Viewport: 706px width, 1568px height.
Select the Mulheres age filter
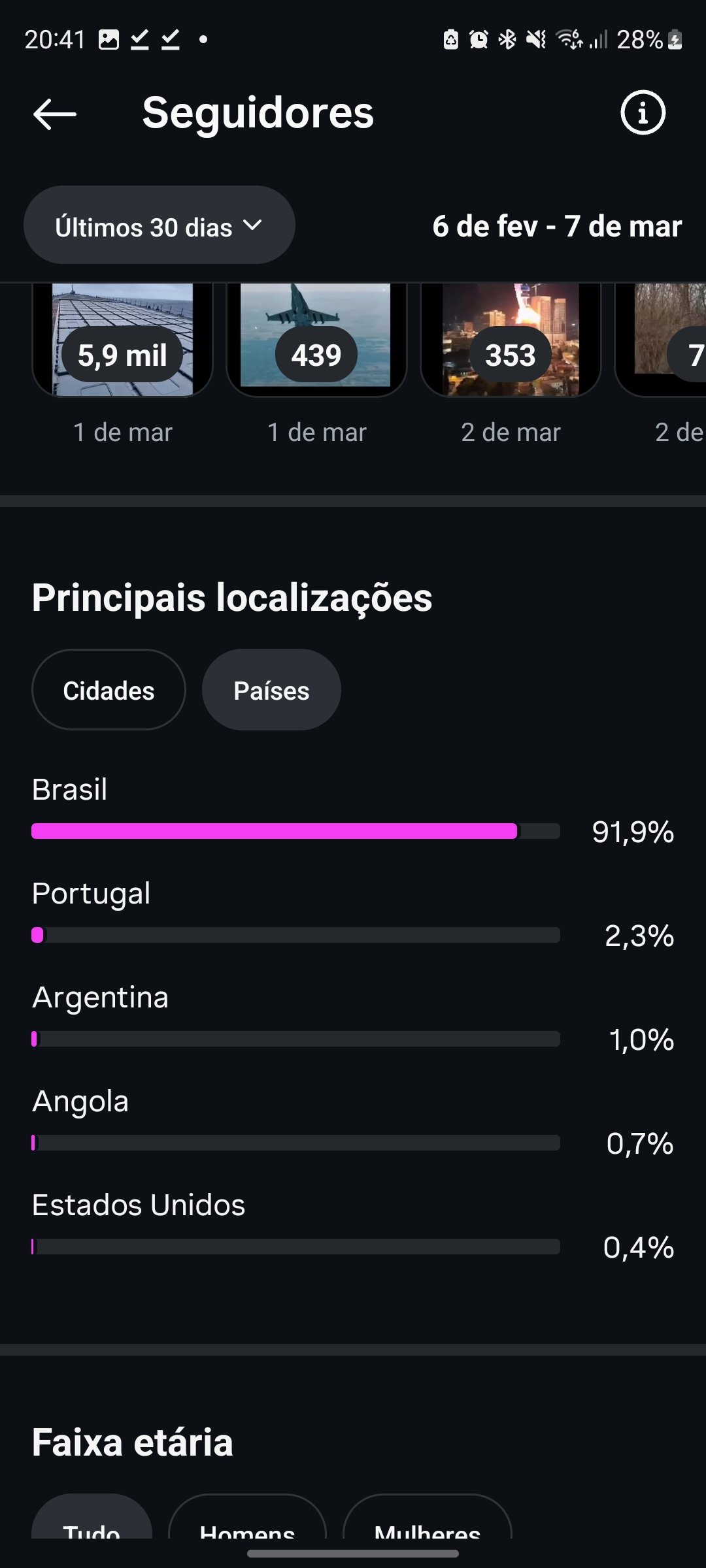(427, 1522)
